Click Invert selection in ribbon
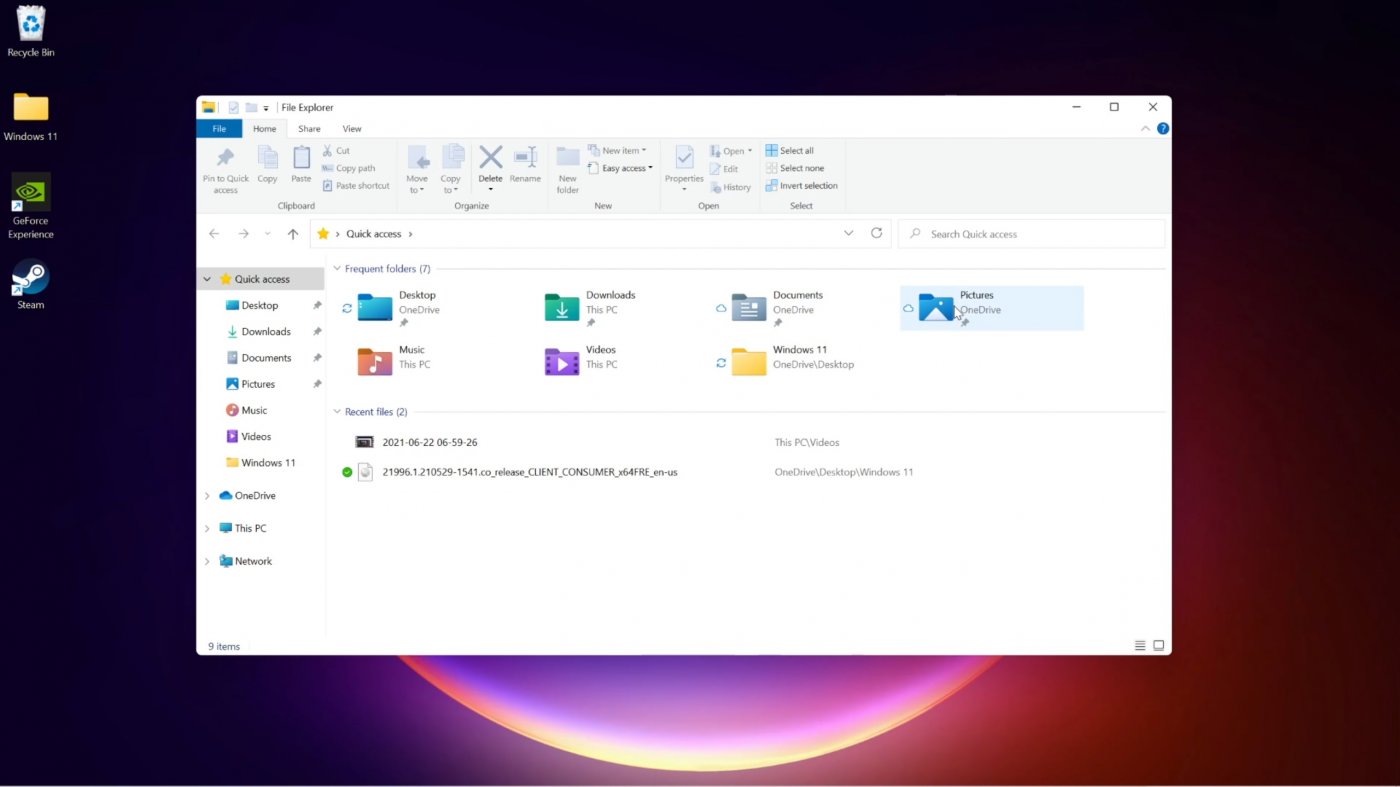 point(802,186)
